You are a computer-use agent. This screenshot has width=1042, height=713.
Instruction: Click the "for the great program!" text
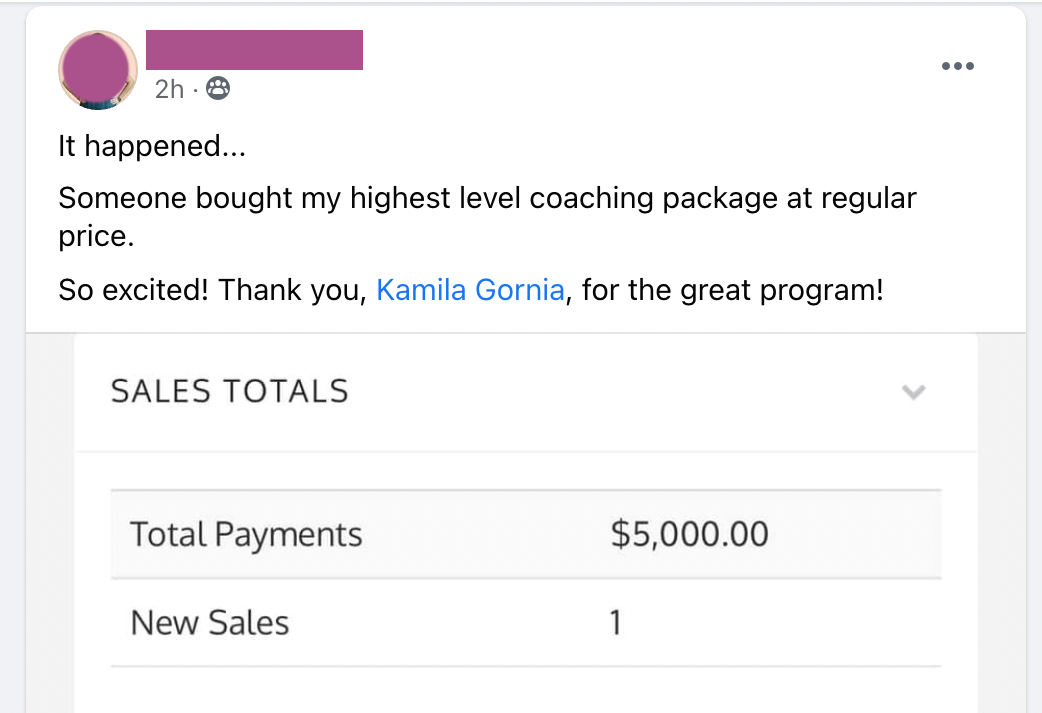tap(732, 291)
